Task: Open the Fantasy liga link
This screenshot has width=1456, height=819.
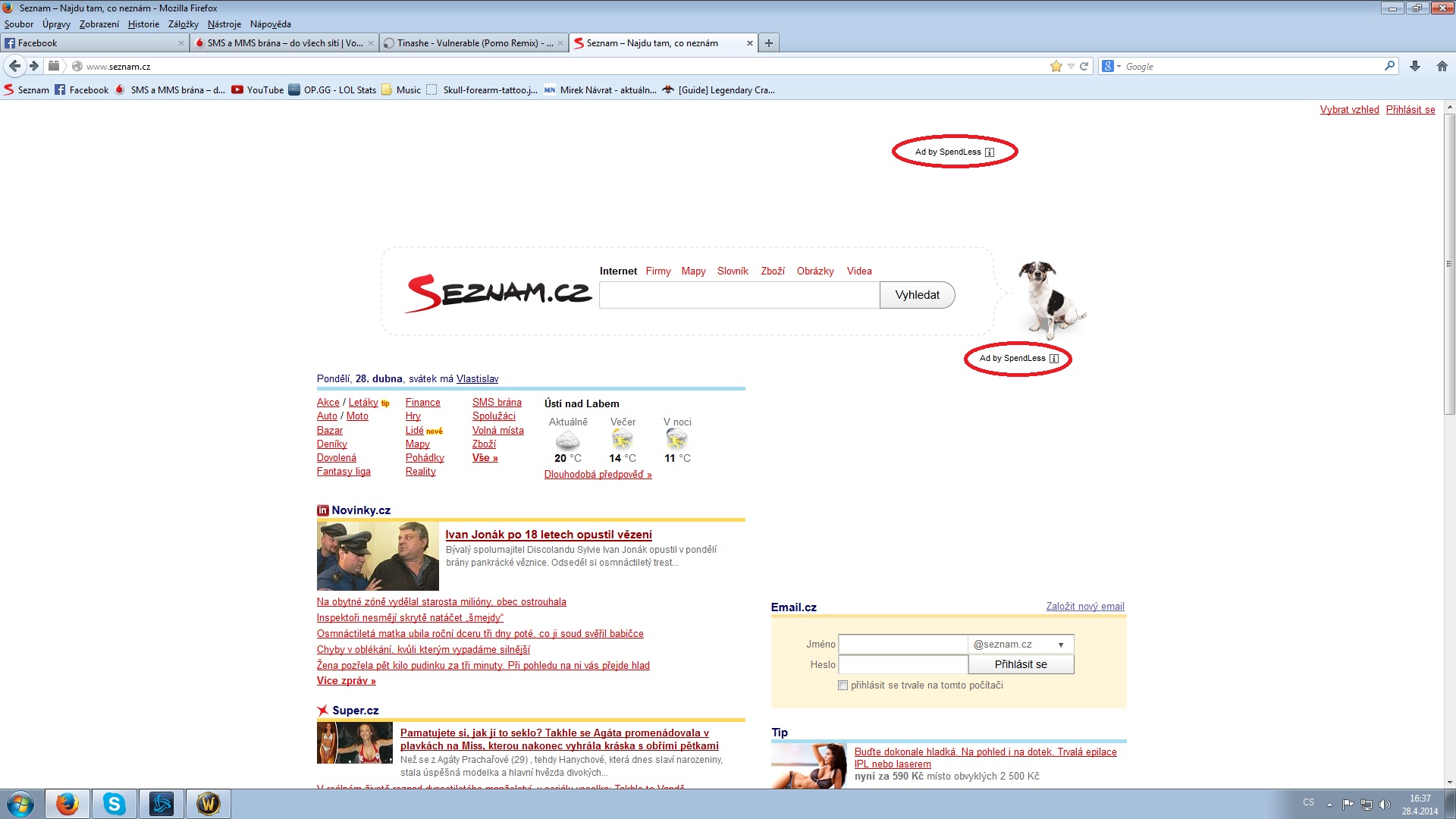Action: (x=344, y=472)
